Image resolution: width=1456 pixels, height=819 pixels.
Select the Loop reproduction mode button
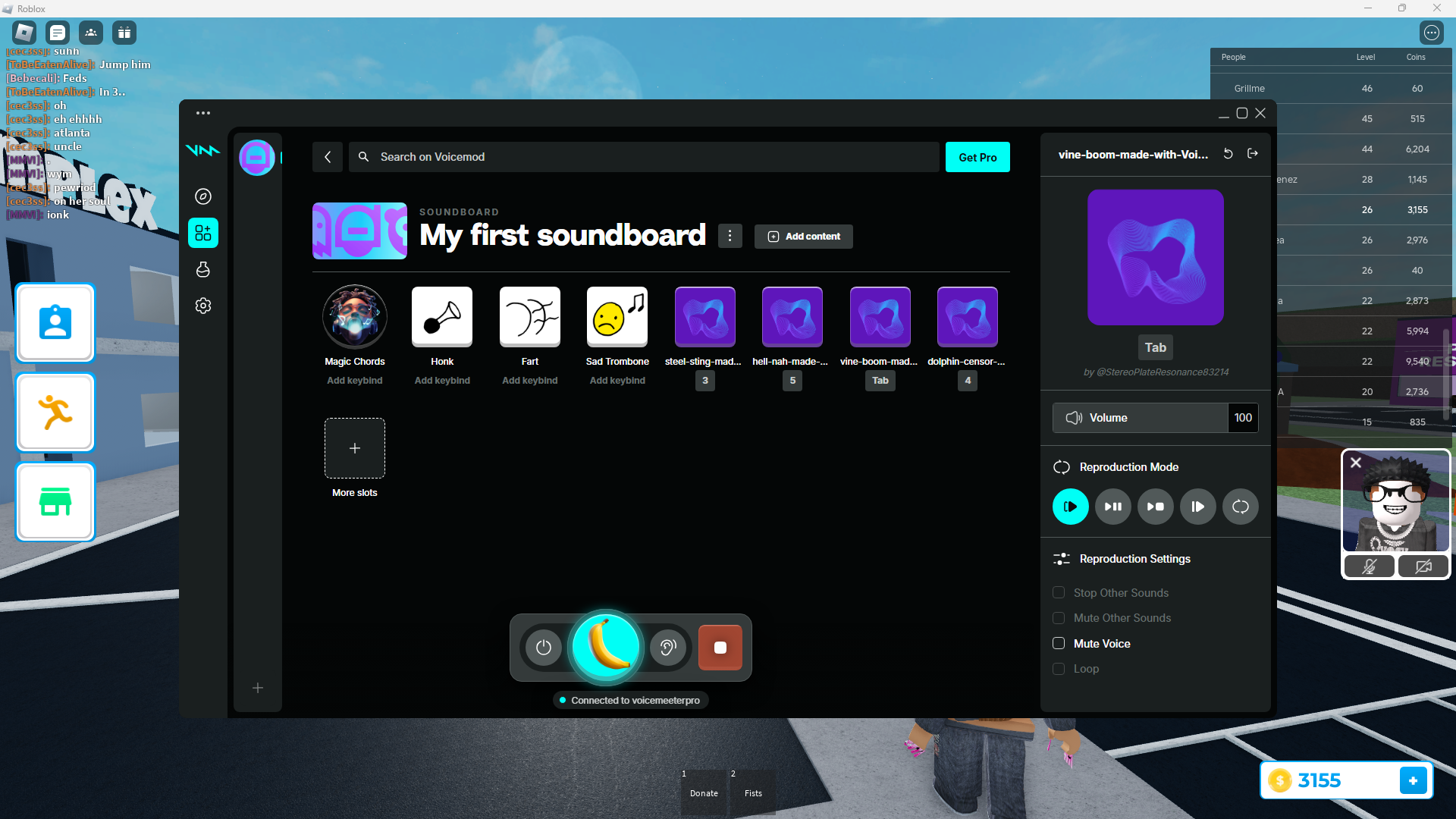[x=1241, y=507]
